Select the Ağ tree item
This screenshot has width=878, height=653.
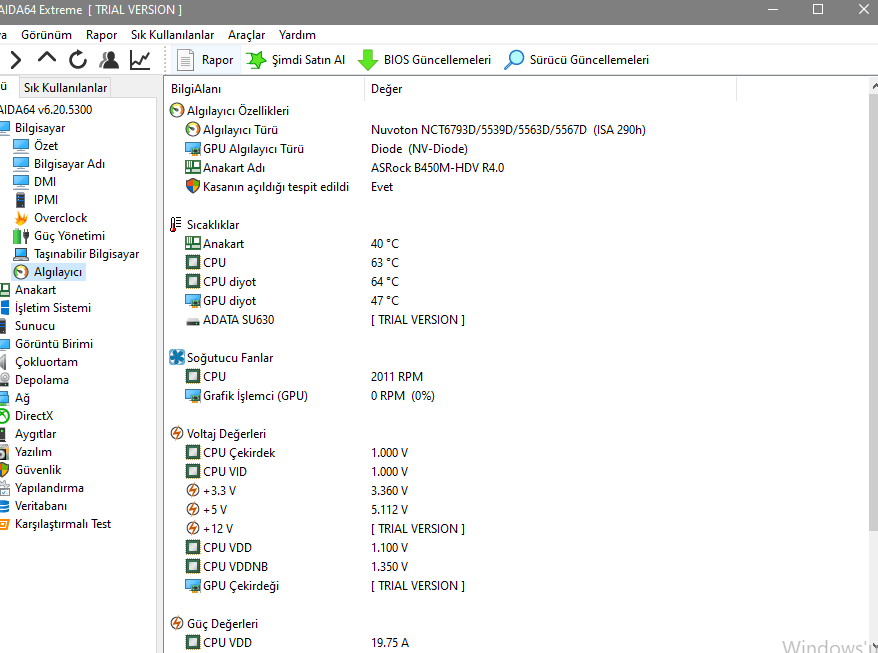[22, 398]
